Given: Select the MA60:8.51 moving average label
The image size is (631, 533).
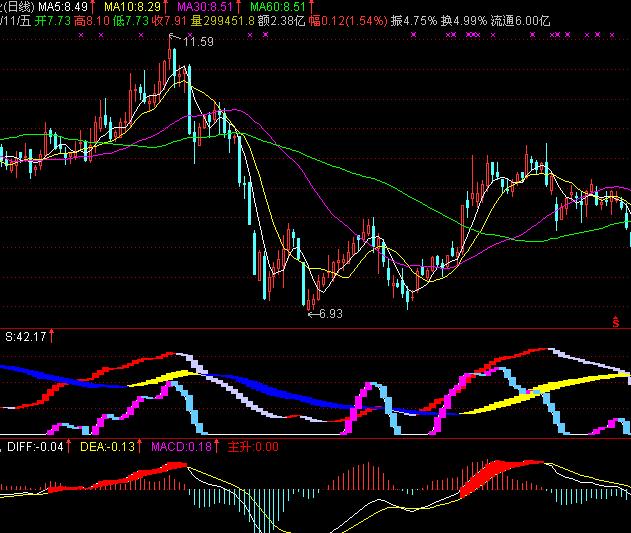Looking at the screenshot, I should 278,7.
